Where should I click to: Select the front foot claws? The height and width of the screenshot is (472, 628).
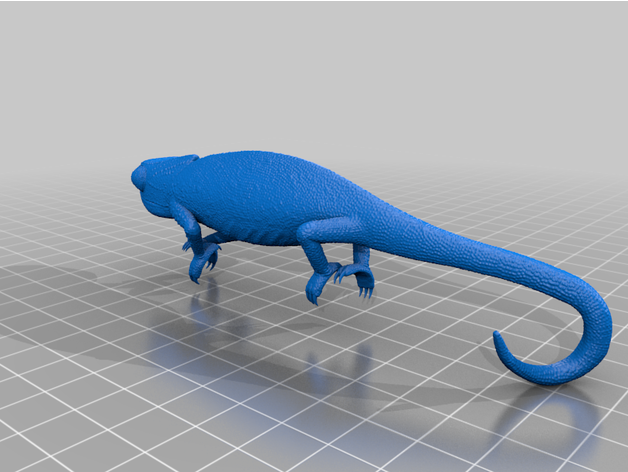click(x=203, y=262)
